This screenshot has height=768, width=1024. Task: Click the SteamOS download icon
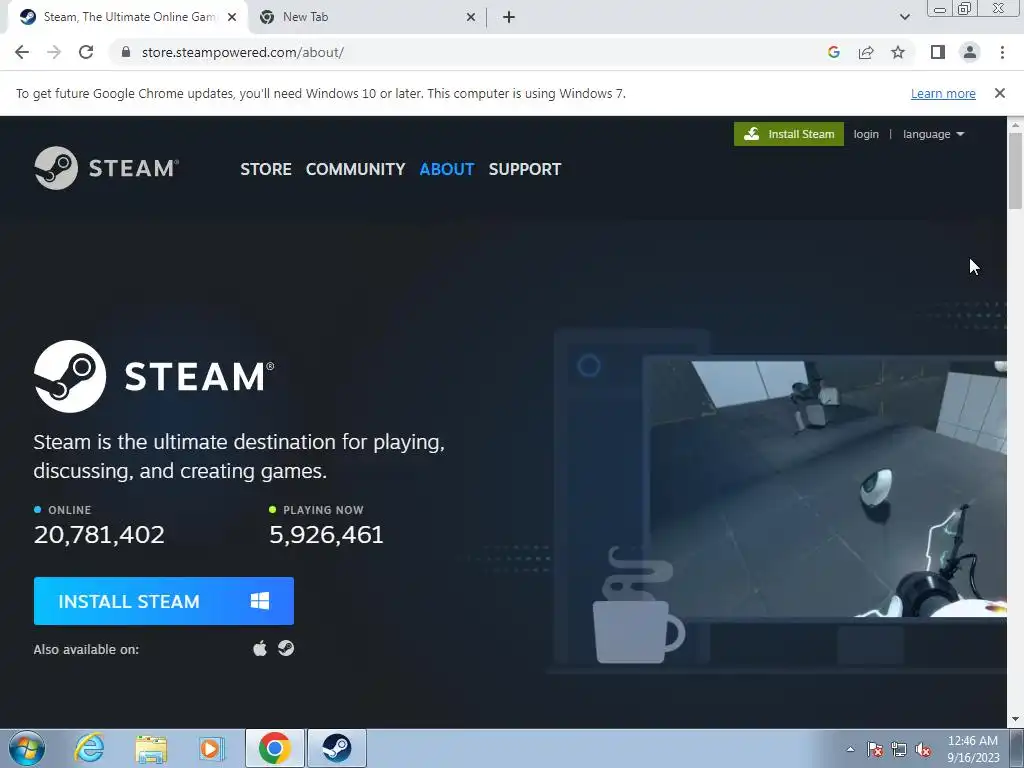[x=286, y=648]
